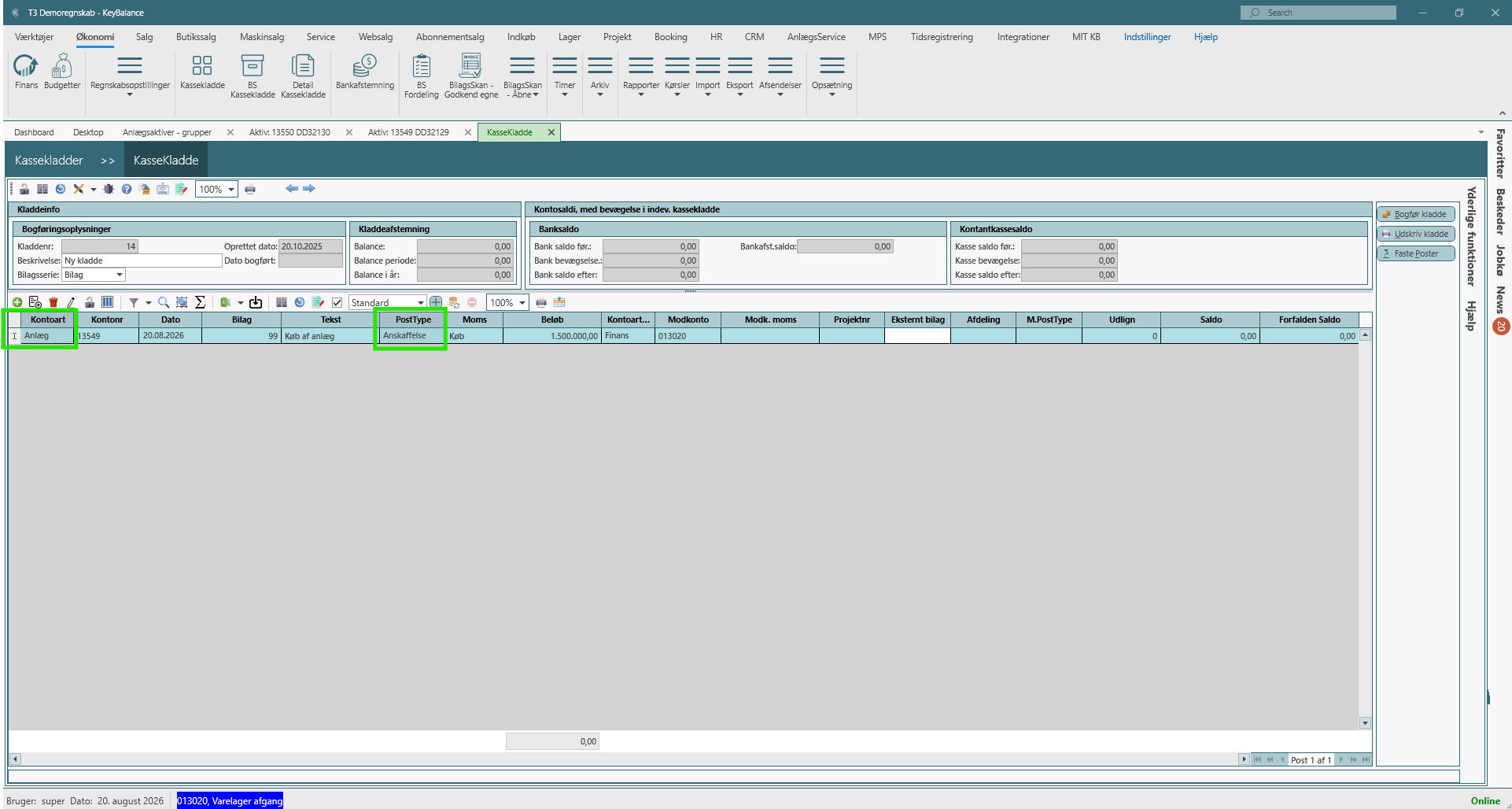Open the Indstillinger menu
Screen dimensions: 1512x809
1147,37
